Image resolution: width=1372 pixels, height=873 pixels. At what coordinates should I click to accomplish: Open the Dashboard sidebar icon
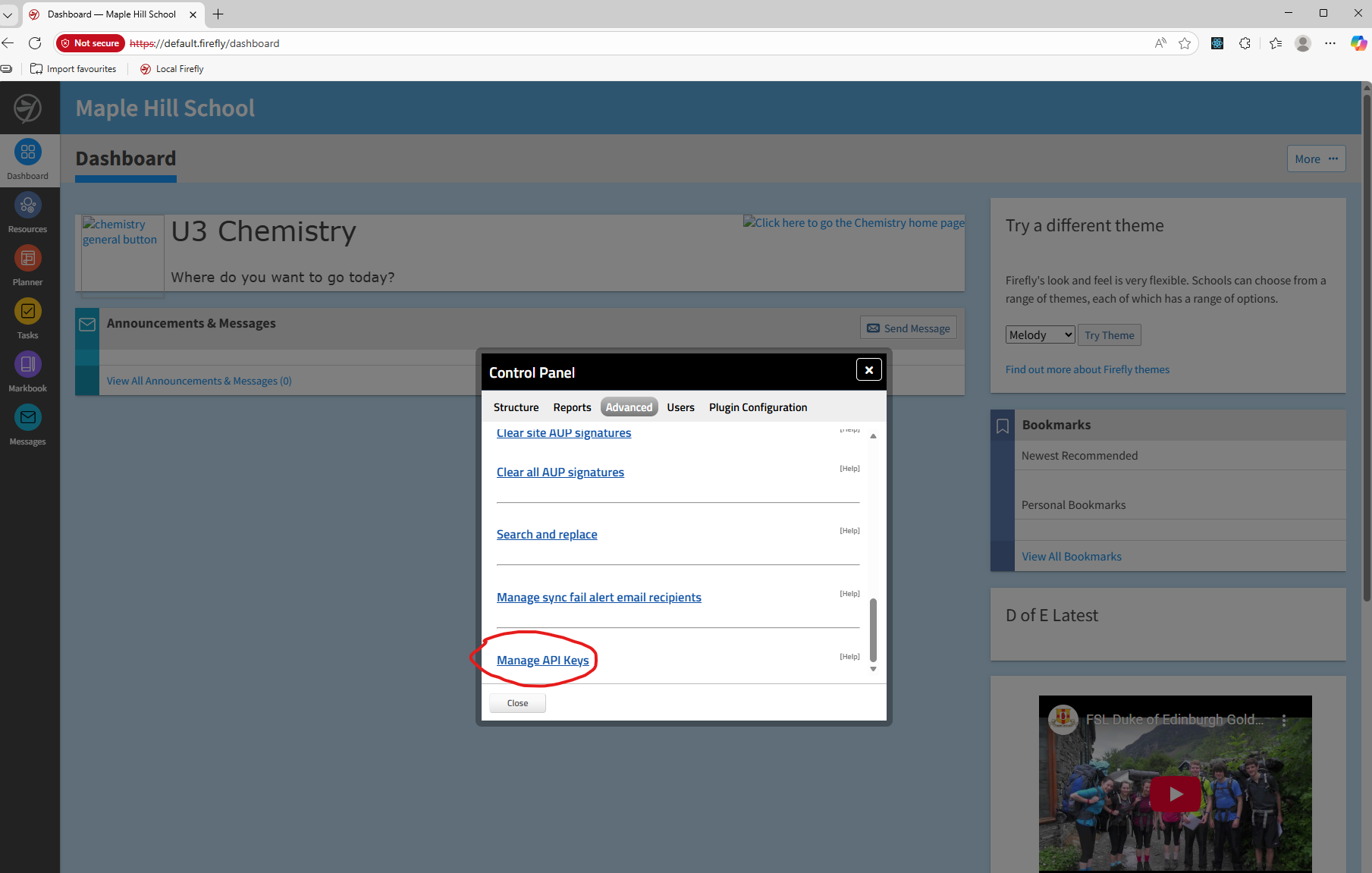tap(28, 152)
